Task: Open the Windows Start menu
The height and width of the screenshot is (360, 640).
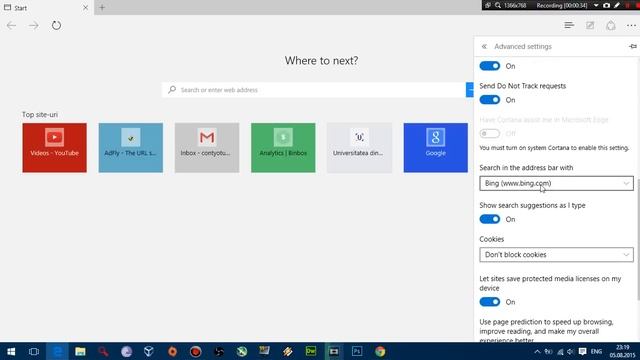Action: point(11,351)
